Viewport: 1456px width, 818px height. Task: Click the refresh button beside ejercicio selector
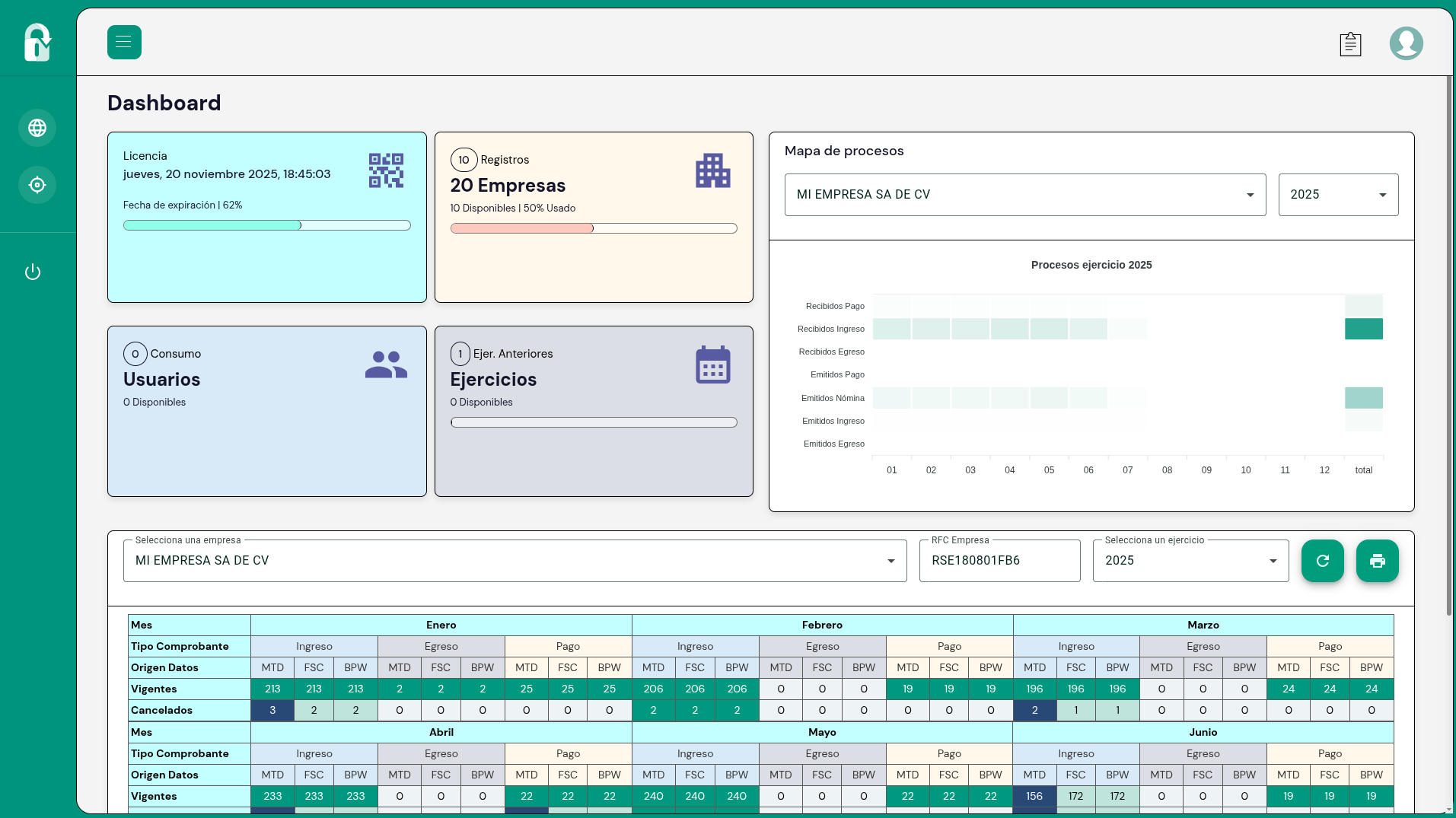point(1322,561)
